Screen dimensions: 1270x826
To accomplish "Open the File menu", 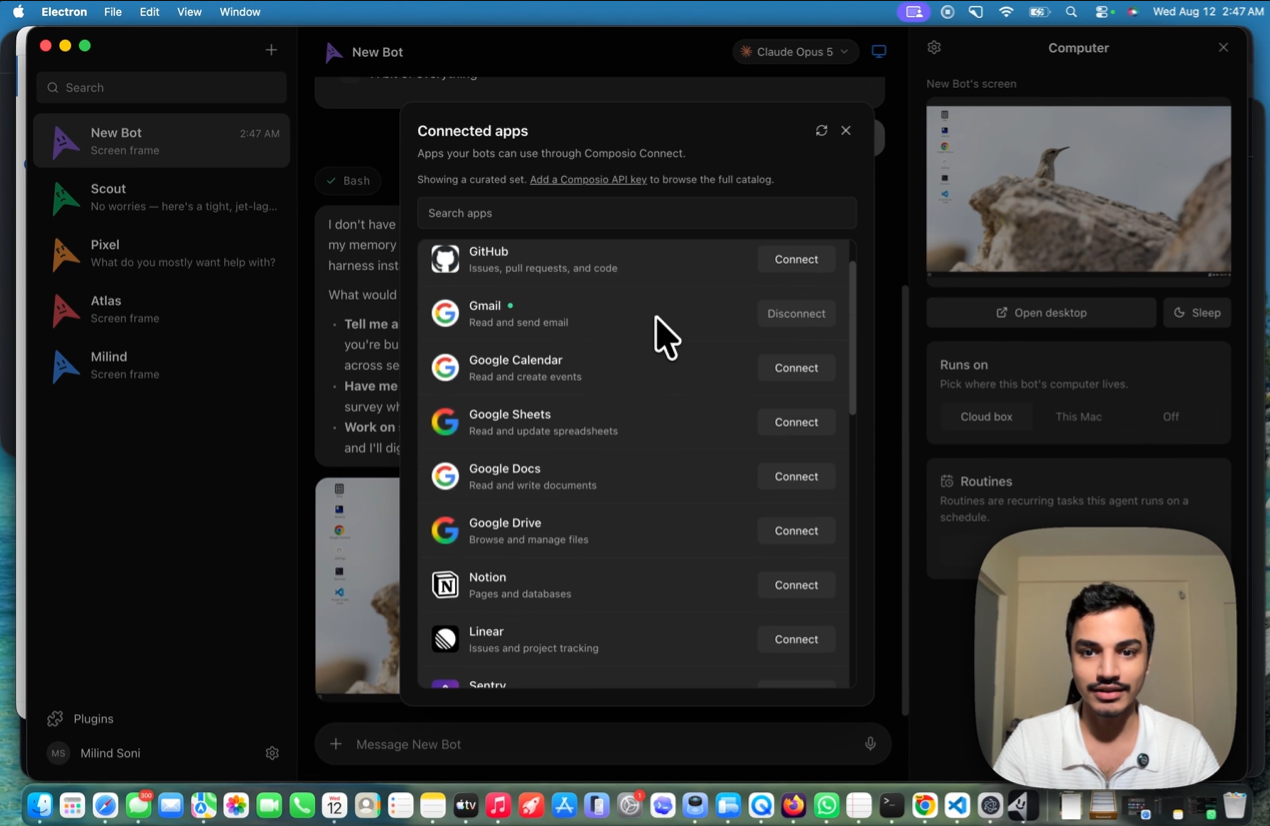I will [x=113, y=12].
